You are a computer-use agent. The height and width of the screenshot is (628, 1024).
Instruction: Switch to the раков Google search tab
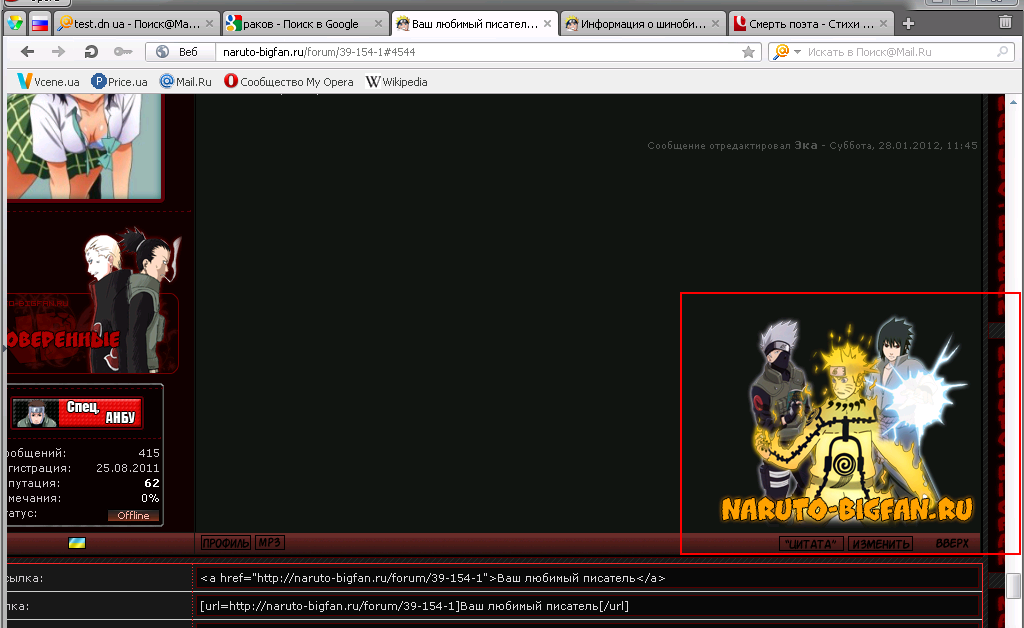305,24
